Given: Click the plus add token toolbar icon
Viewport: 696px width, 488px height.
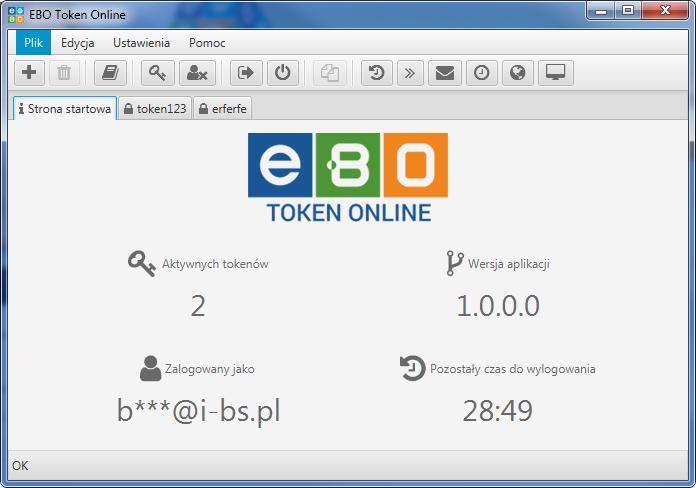Looking at the screenshot, I should click(29, 72).
